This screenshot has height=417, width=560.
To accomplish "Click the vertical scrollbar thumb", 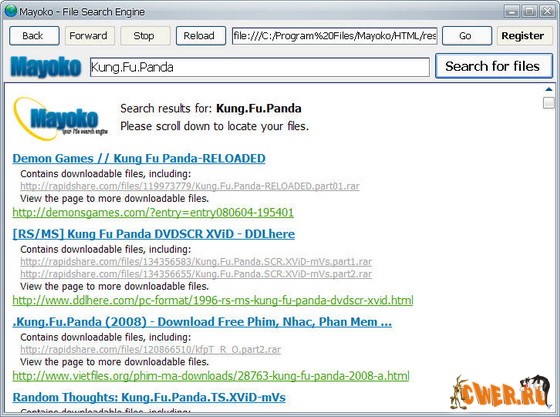I will (549, 103).
